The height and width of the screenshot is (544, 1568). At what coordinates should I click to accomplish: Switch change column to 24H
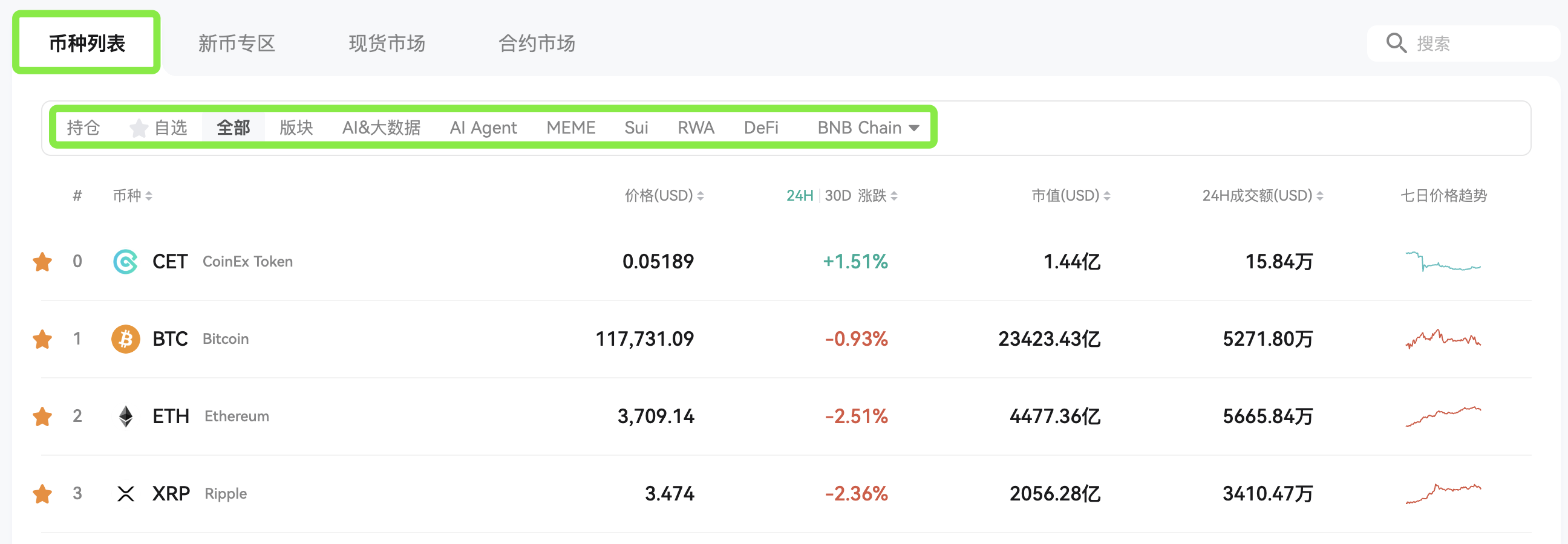pos(799,195)
